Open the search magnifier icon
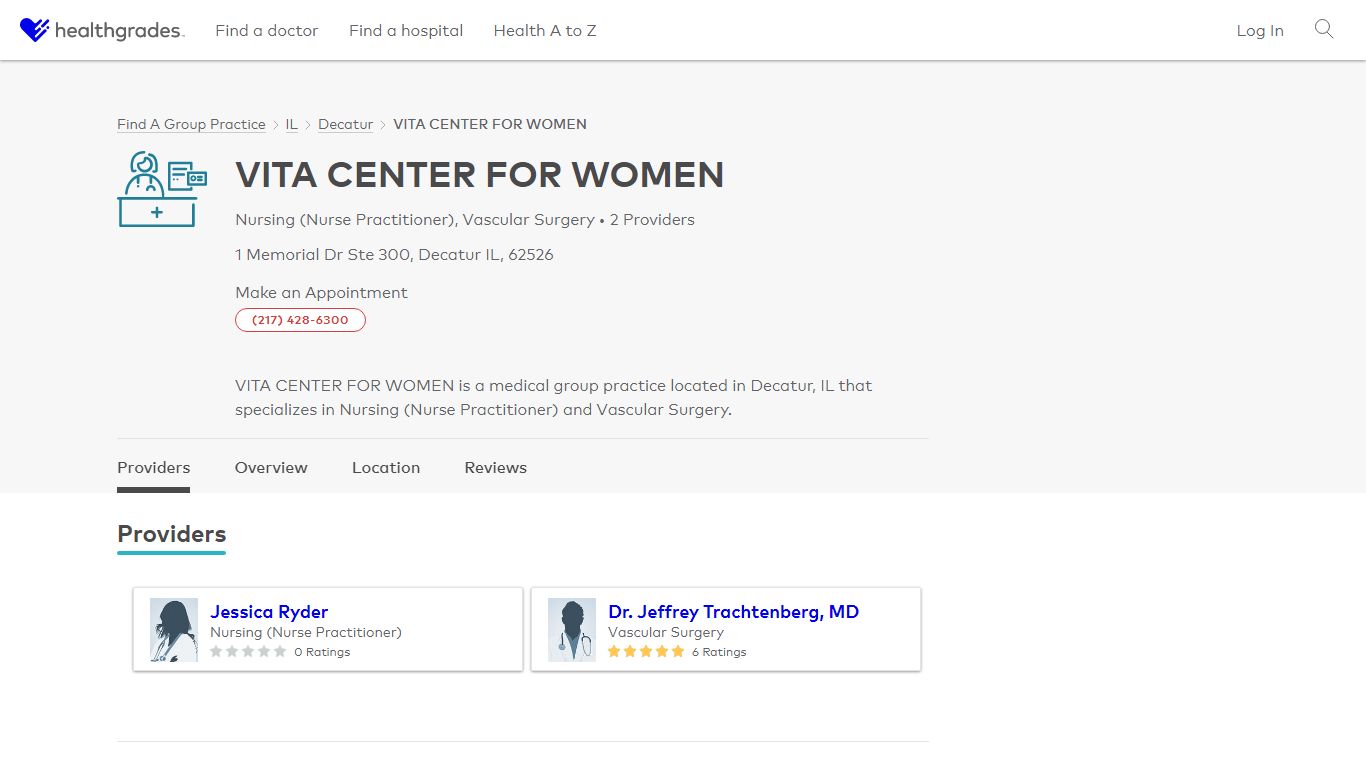This screenshot has width=1366, height=768. click(x=1324, y=29)
